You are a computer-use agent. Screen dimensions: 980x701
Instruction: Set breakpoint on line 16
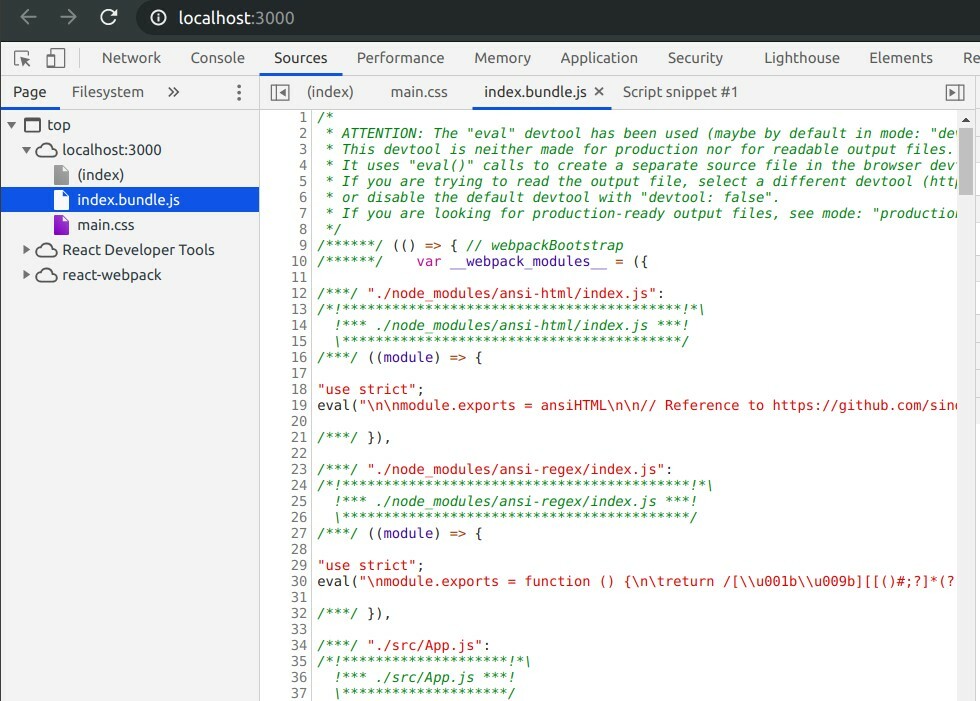299,357
